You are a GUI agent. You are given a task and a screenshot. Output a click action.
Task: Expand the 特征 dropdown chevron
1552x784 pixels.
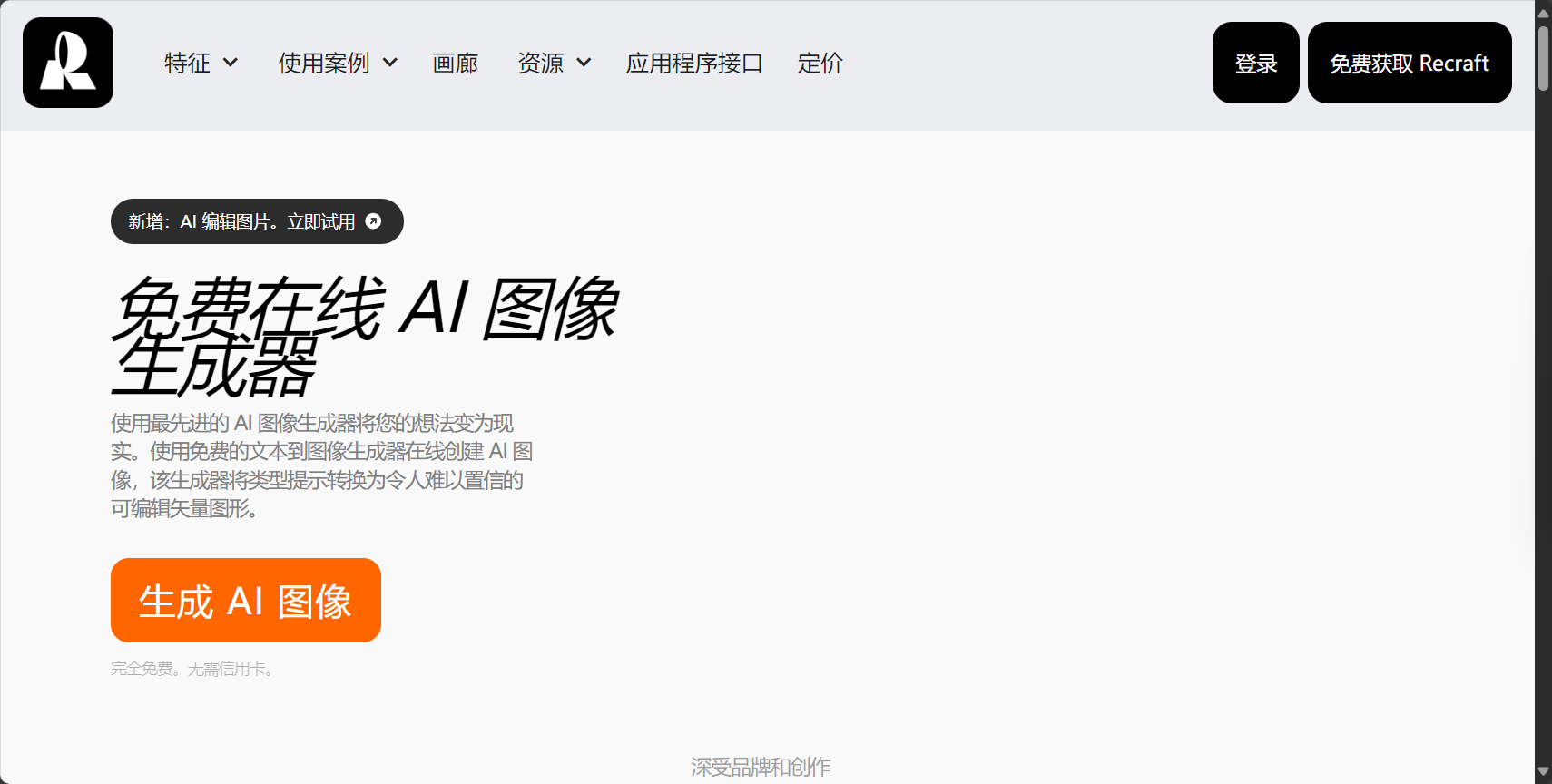[231, 63]
